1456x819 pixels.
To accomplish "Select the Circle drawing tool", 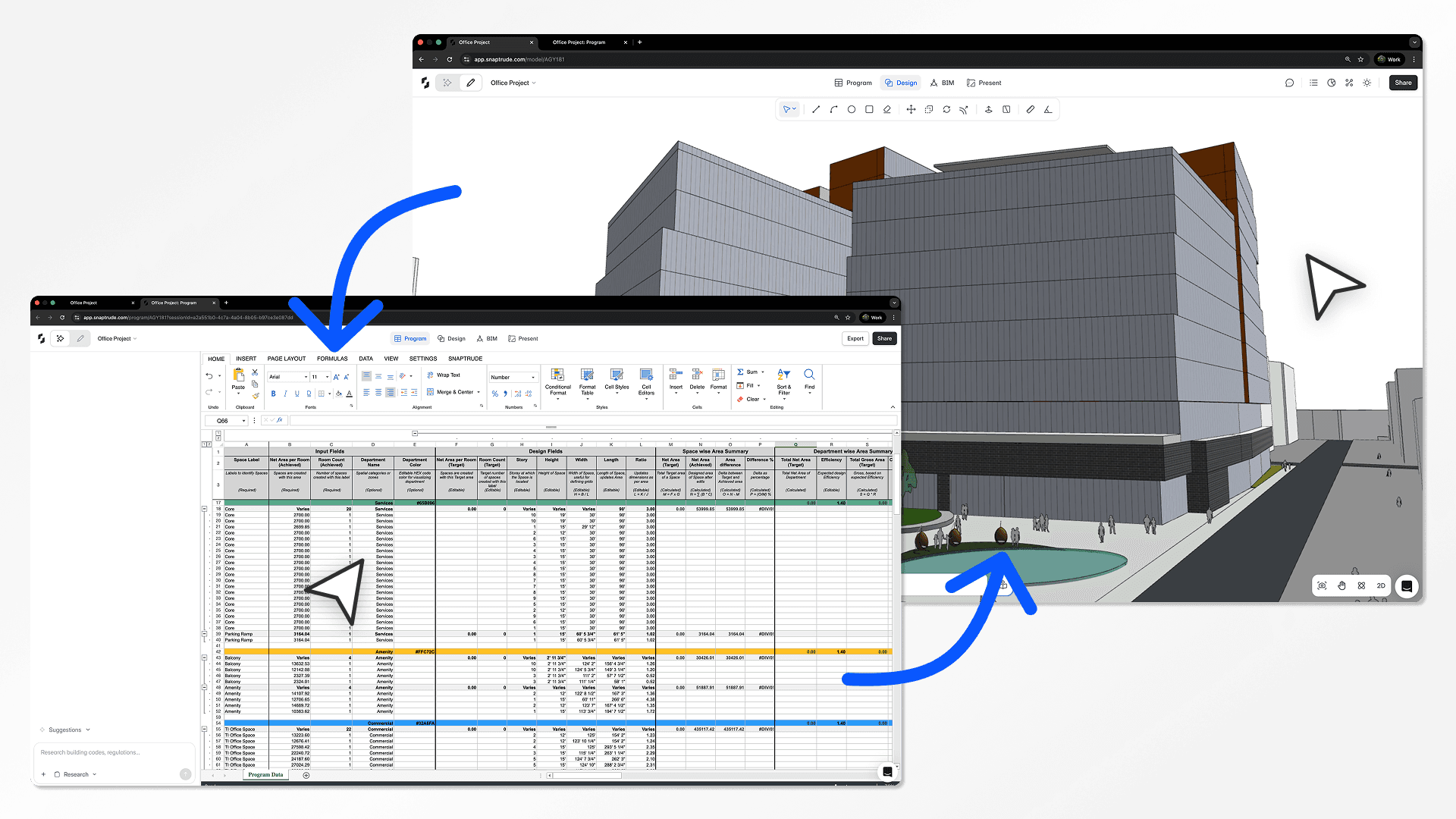I will tap(852, 109).
